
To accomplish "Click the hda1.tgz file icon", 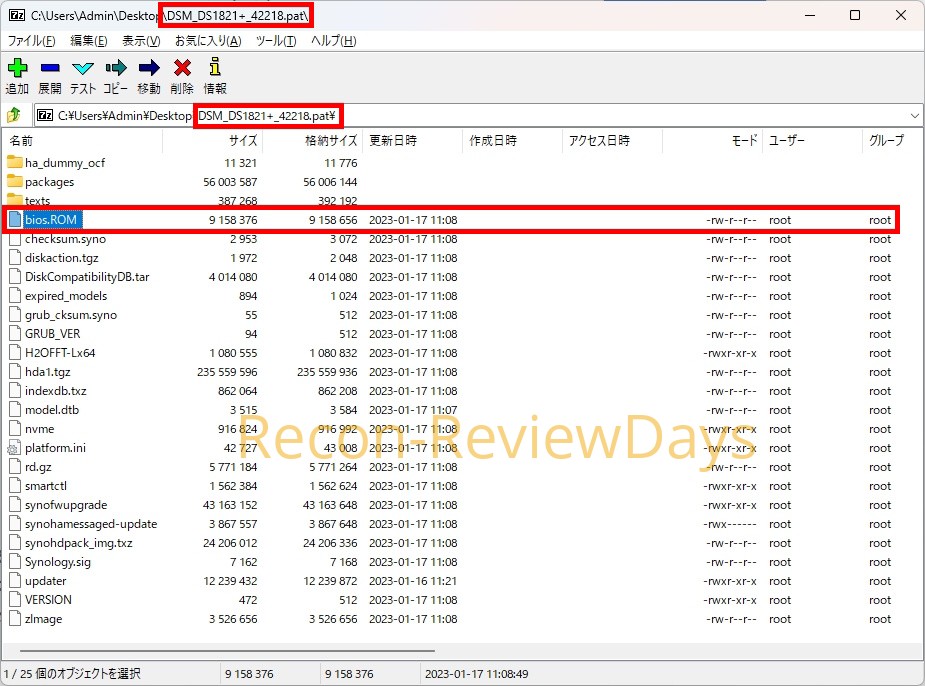I will 15,372.
